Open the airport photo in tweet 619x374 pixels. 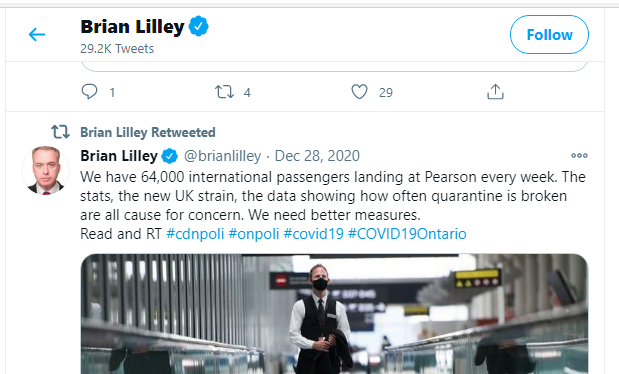[x=334, y=314]
